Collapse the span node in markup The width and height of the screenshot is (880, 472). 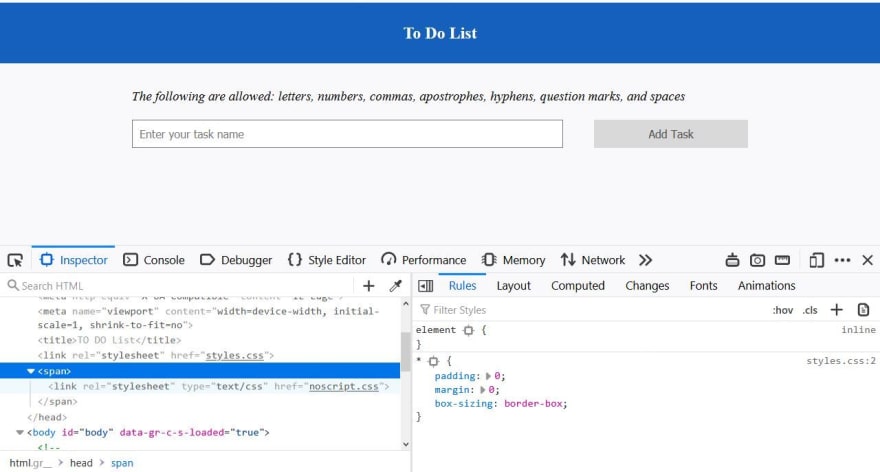coord(31,372)
